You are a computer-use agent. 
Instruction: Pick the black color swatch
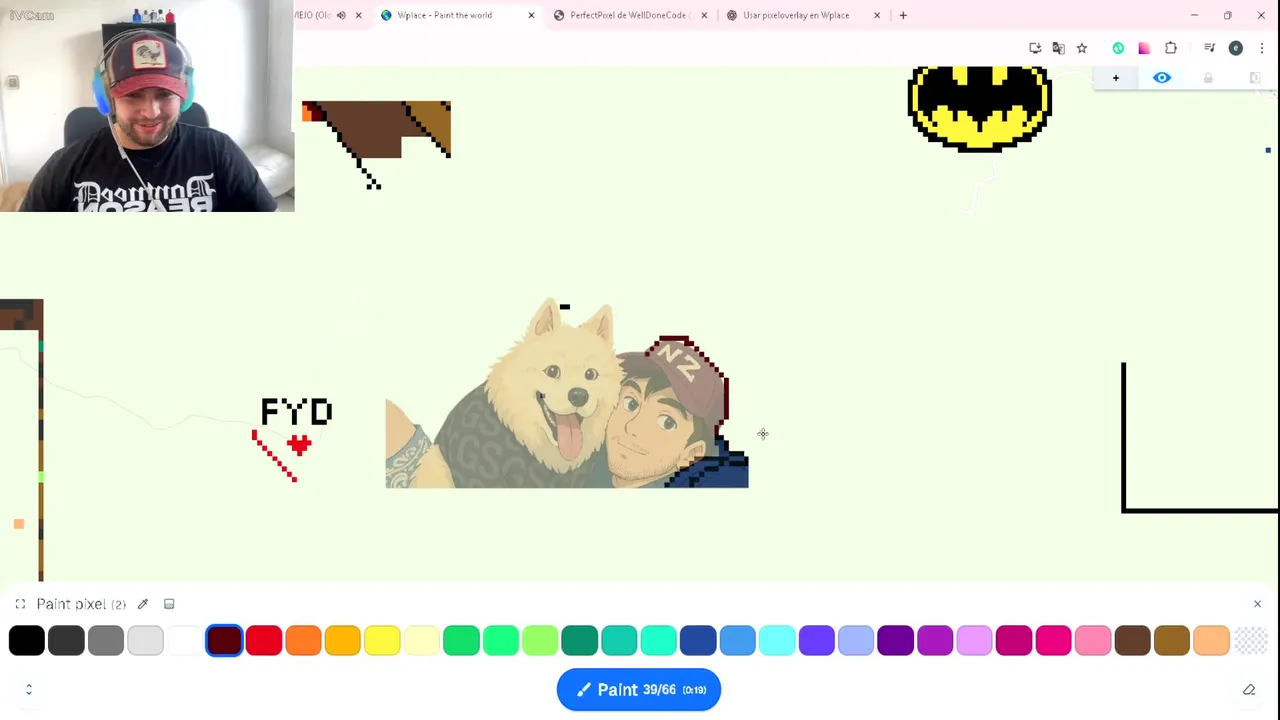point(27,640)
